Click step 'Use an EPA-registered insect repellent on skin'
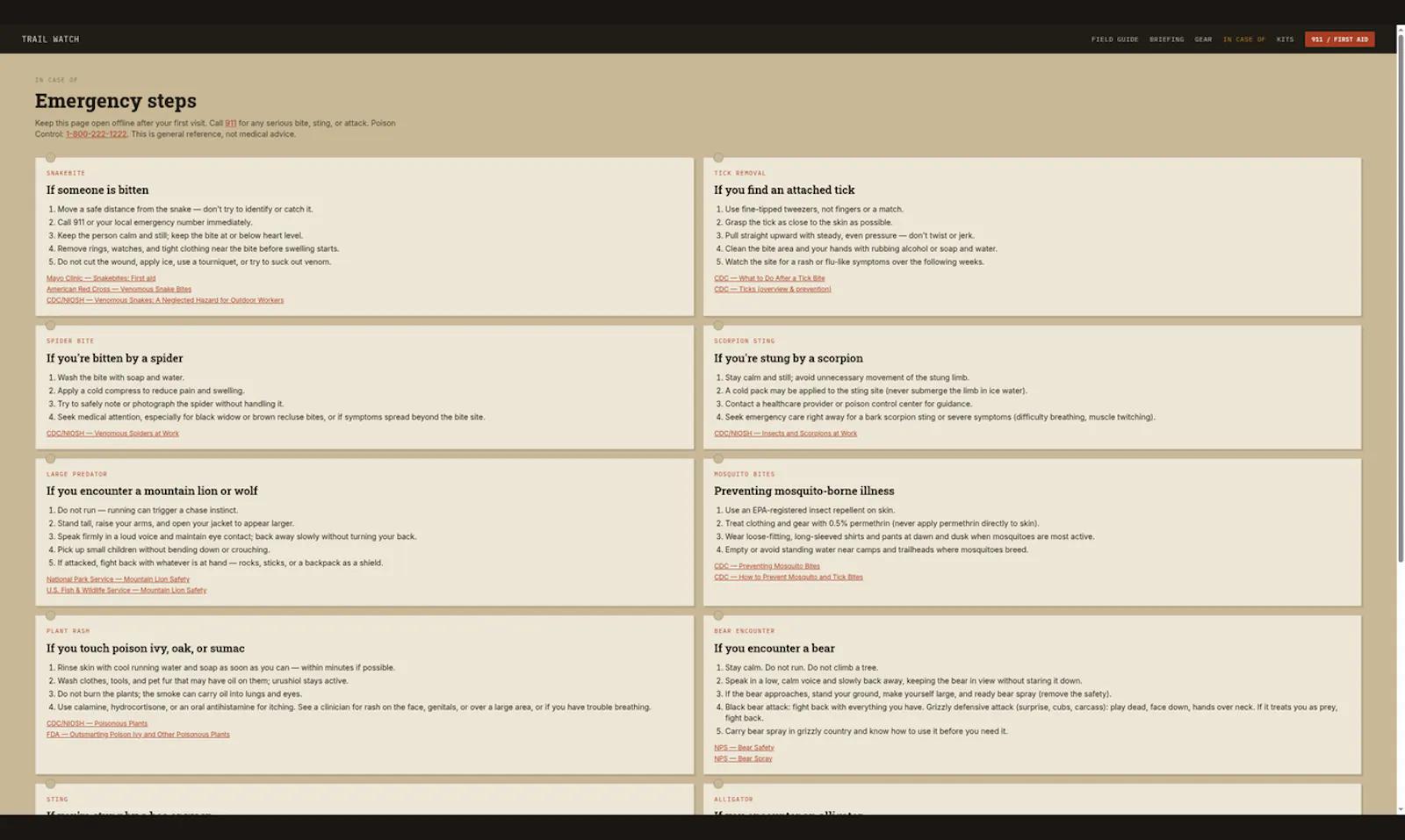This screenshot has width=1405, height=840. coord(810,511)
